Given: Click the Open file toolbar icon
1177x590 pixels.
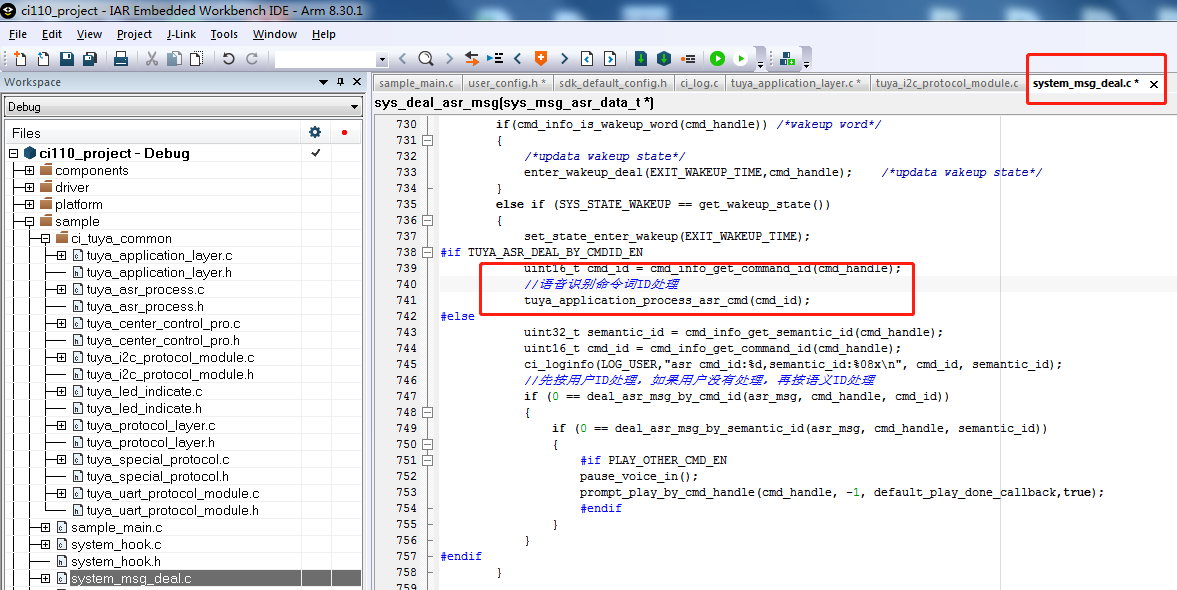Looking at the screenshot, I should (x=44, y=59).
